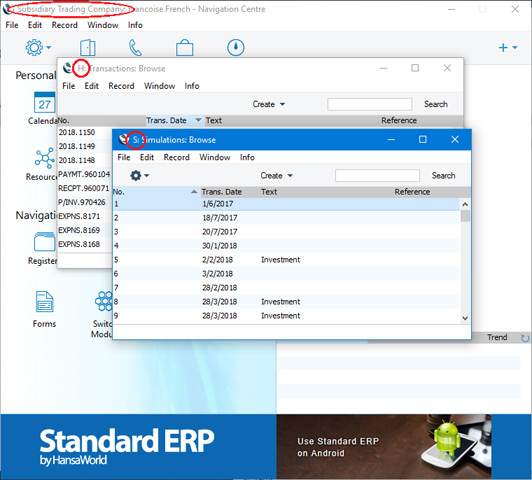This screenshot has width=532, height=480.
Task: Click the up arrow of the Simulations scrollbar
Action: point(465,204)
